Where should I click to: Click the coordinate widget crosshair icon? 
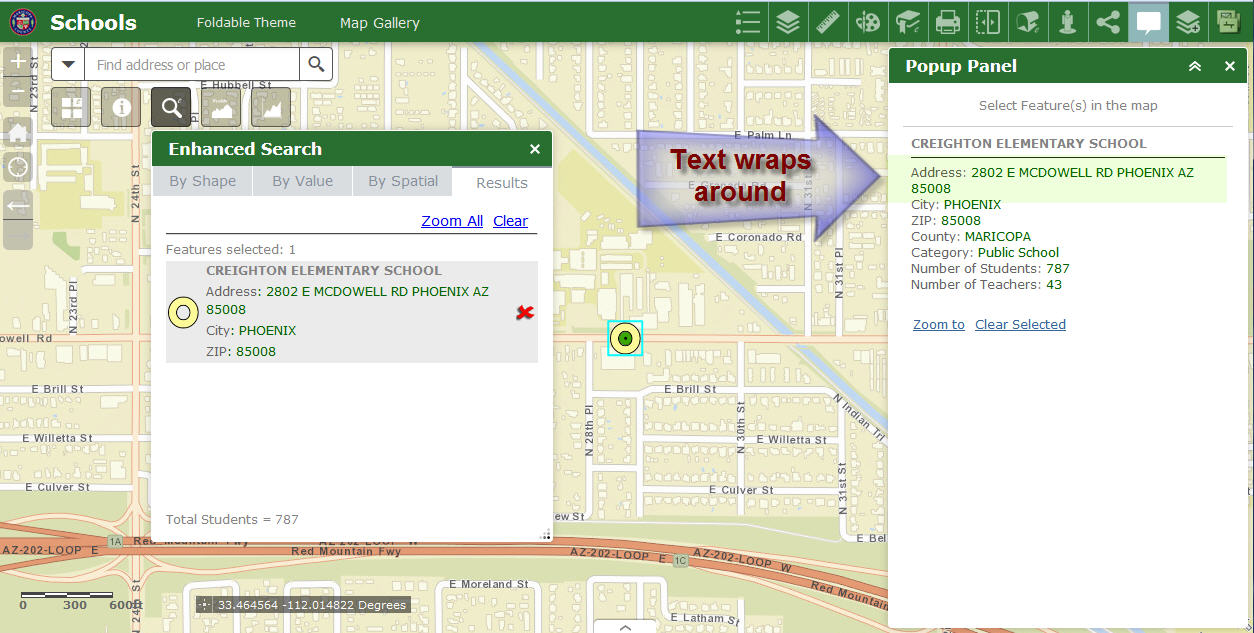[206, 605]
